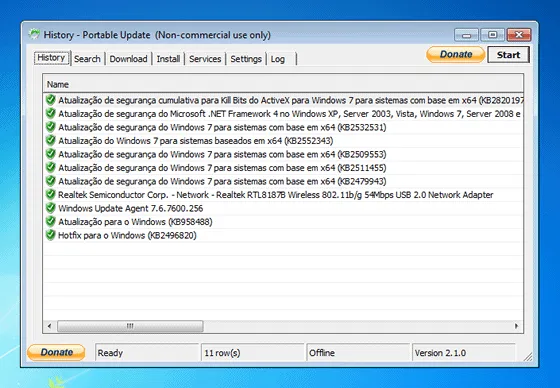The width and height of the screenshot is (560, 388).
Task: Click green shield icon beside KB2552343 row
Action: coord(51,140)
